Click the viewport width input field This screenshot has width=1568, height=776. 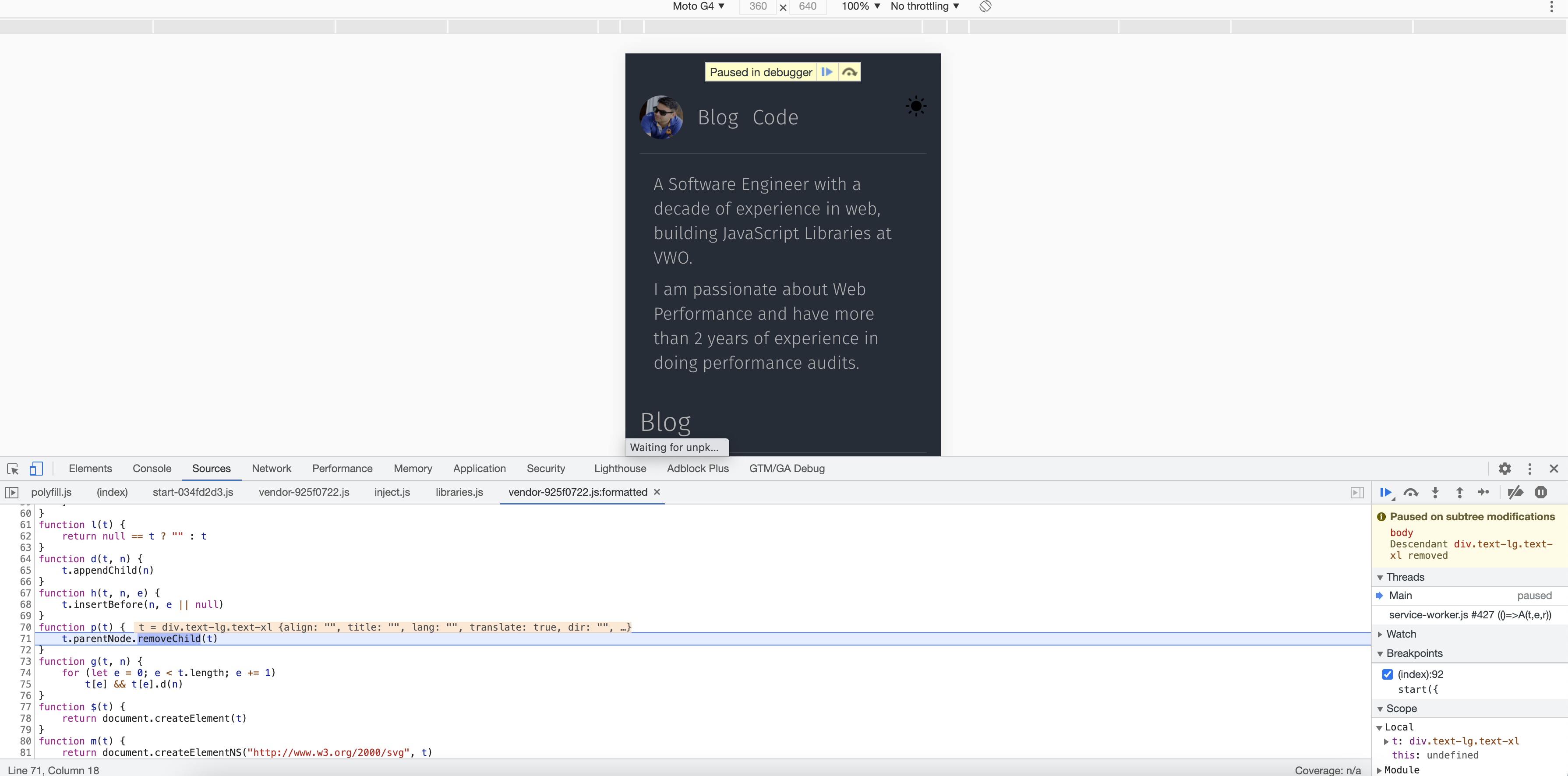[758, 6]
